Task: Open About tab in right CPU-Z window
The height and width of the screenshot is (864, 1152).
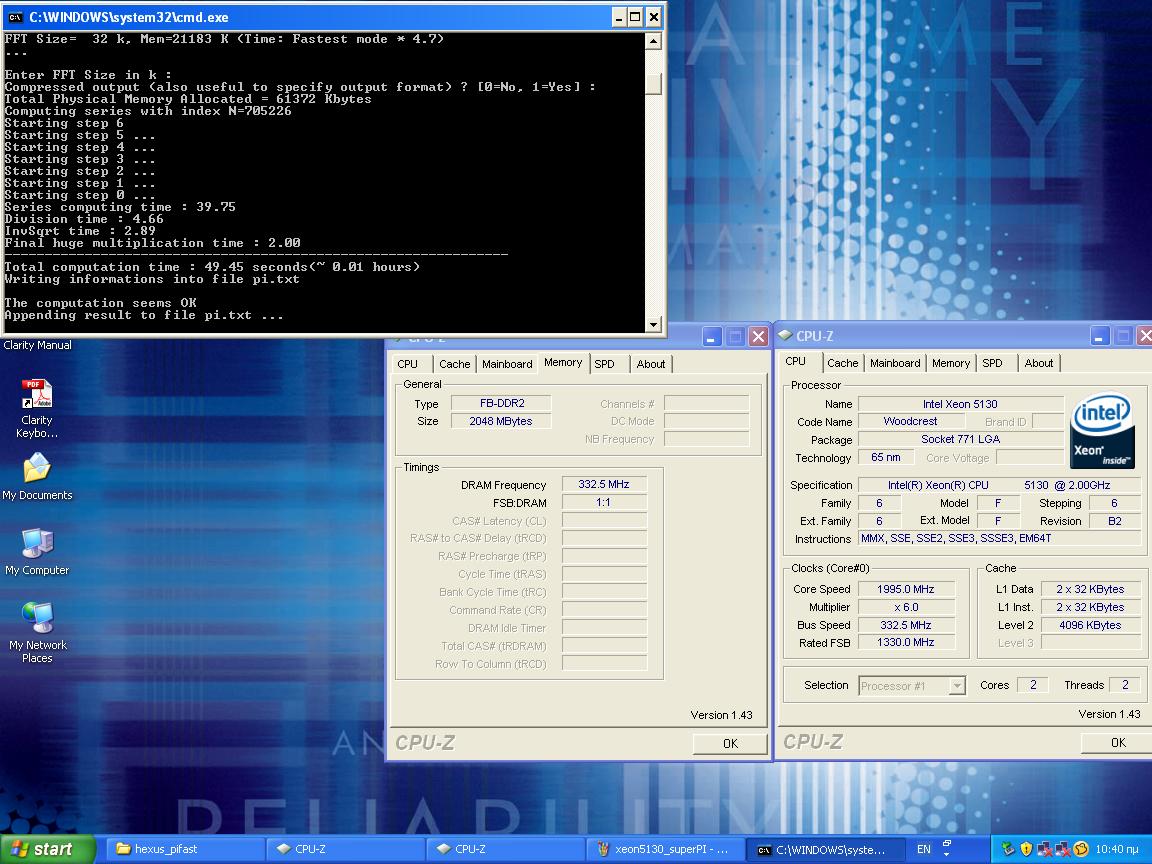Action: [x=1039, y=363]
